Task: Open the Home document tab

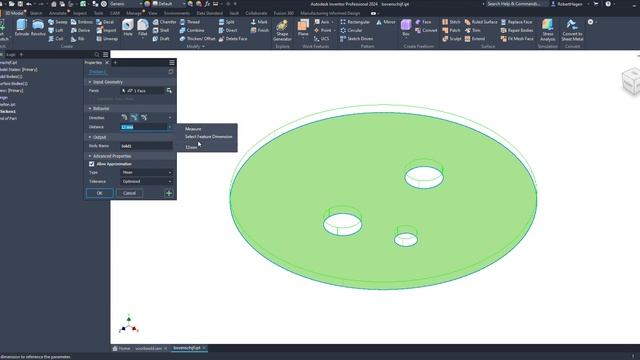Action: point(121,349)
